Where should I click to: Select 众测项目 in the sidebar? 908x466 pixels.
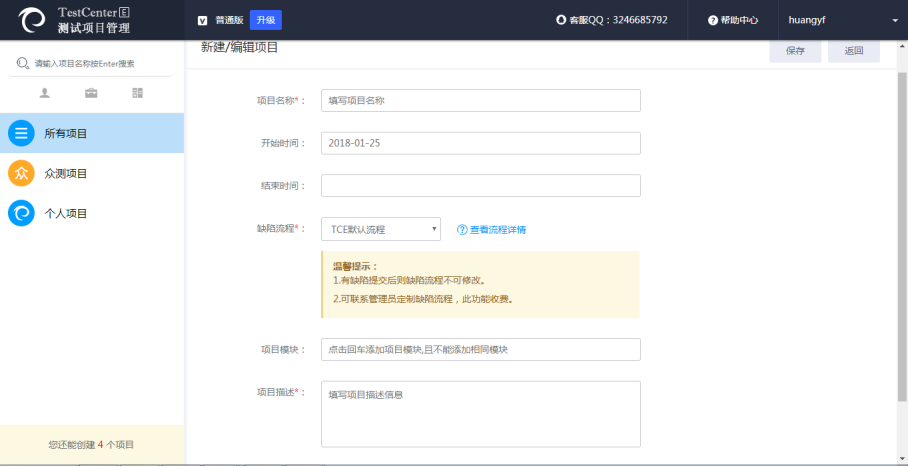coord(66,173)
